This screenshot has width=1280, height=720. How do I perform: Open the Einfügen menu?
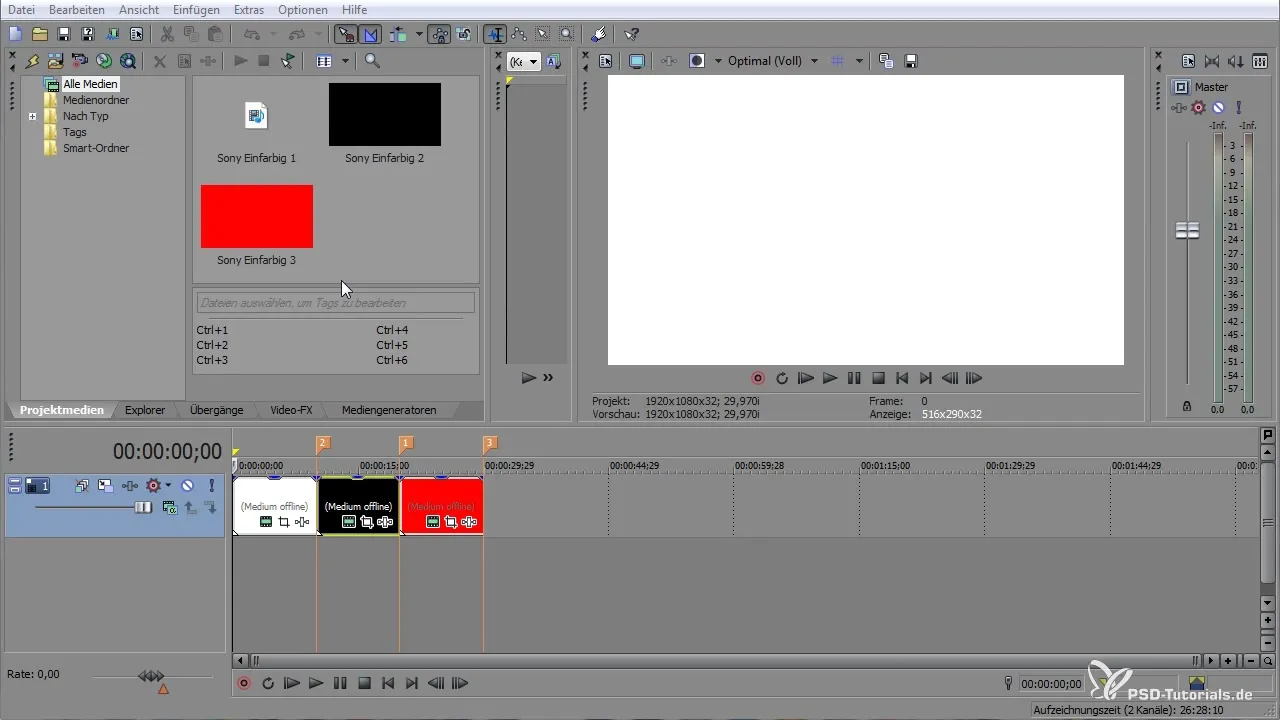click(x=196, y=9)
